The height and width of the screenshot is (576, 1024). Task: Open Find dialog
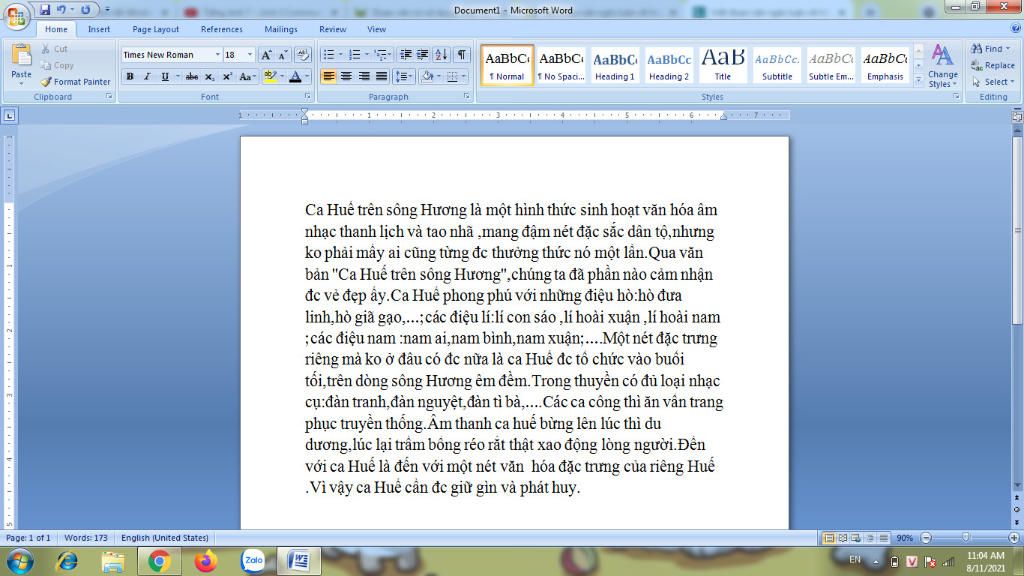coord(990,49)
